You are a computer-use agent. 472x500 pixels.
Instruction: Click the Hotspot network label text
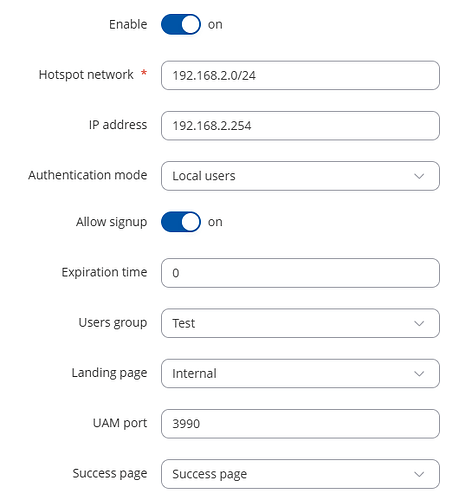pyautogui.click(x=86, y=75)
